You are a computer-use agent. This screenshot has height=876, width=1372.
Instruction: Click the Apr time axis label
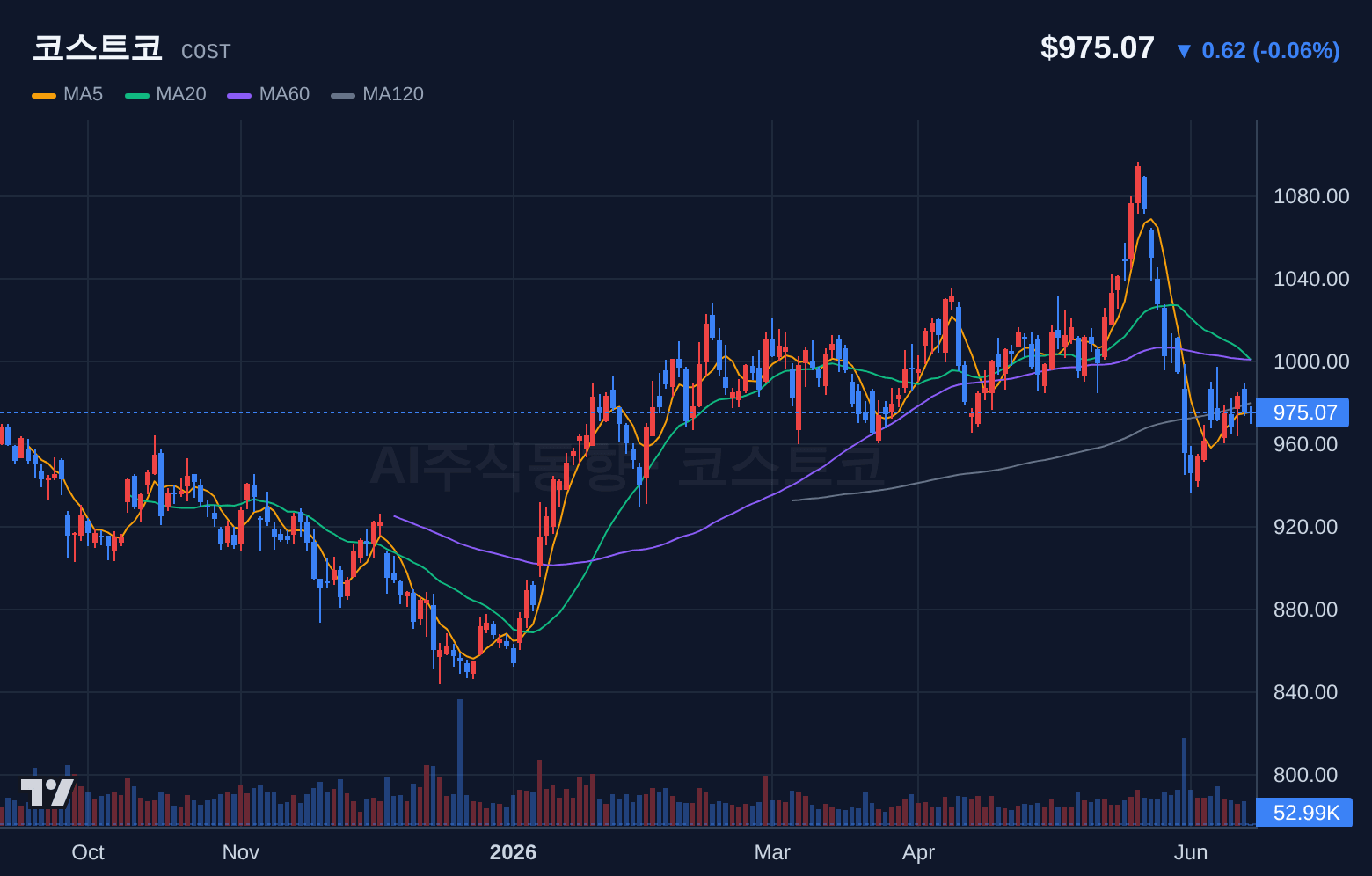918,852
